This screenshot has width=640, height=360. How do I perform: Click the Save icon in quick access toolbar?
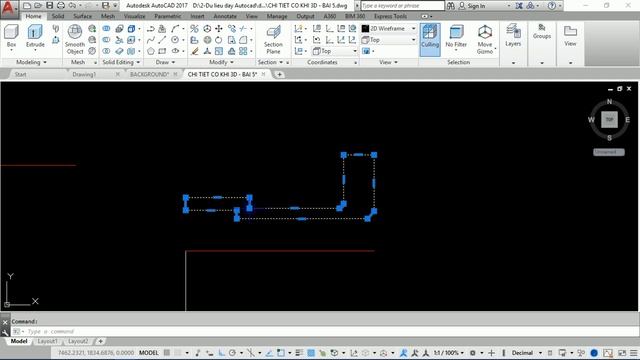[x=49, y=5]
